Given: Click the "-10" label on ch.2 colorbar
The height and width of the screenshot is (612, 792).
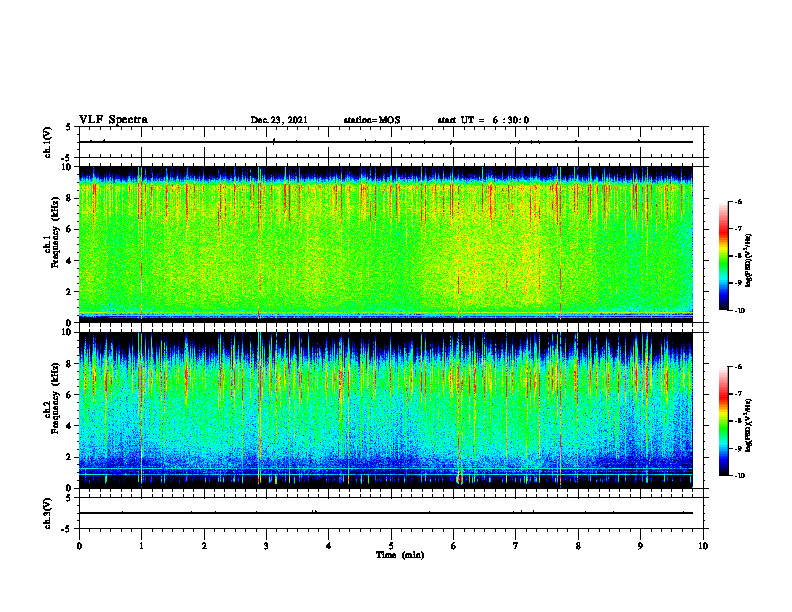Looking at the screenshot, I should [x=739, y=476].
